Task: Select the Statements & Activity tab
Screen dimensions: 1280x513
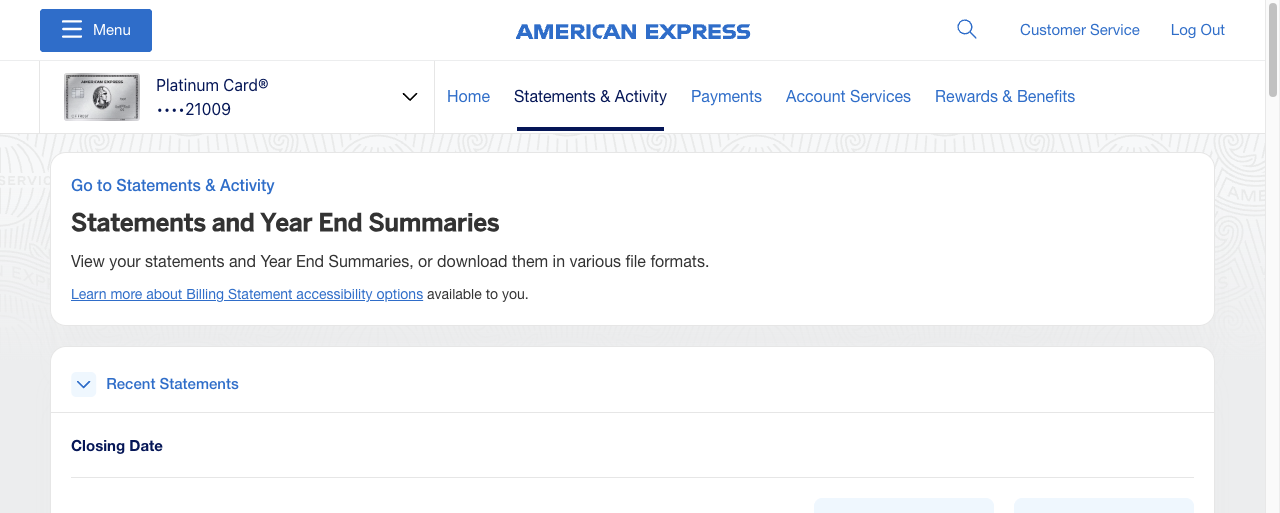Action: (x=590, y=97)
